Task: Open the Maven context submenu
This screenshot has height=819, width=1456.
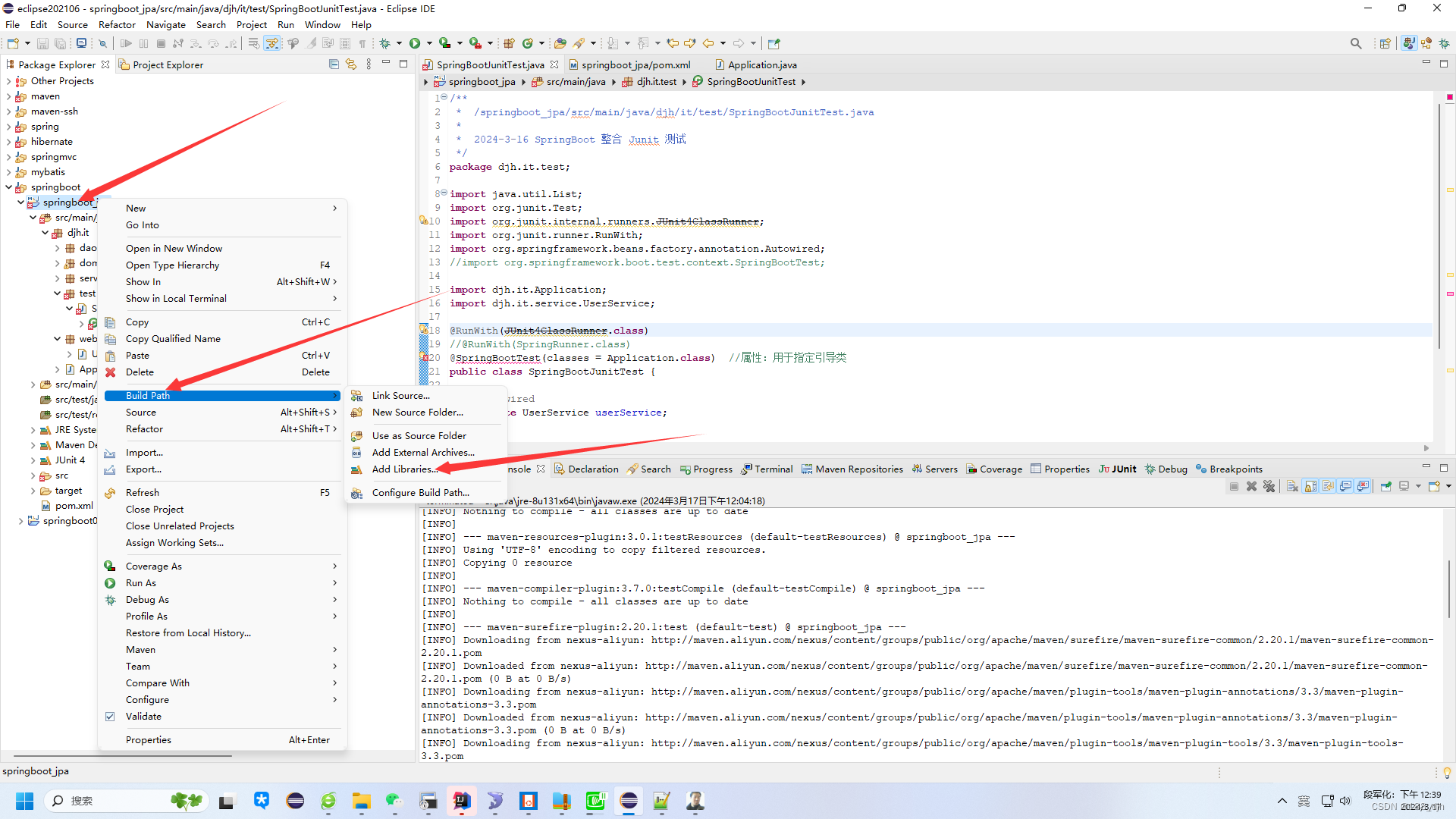Action: 222,650
